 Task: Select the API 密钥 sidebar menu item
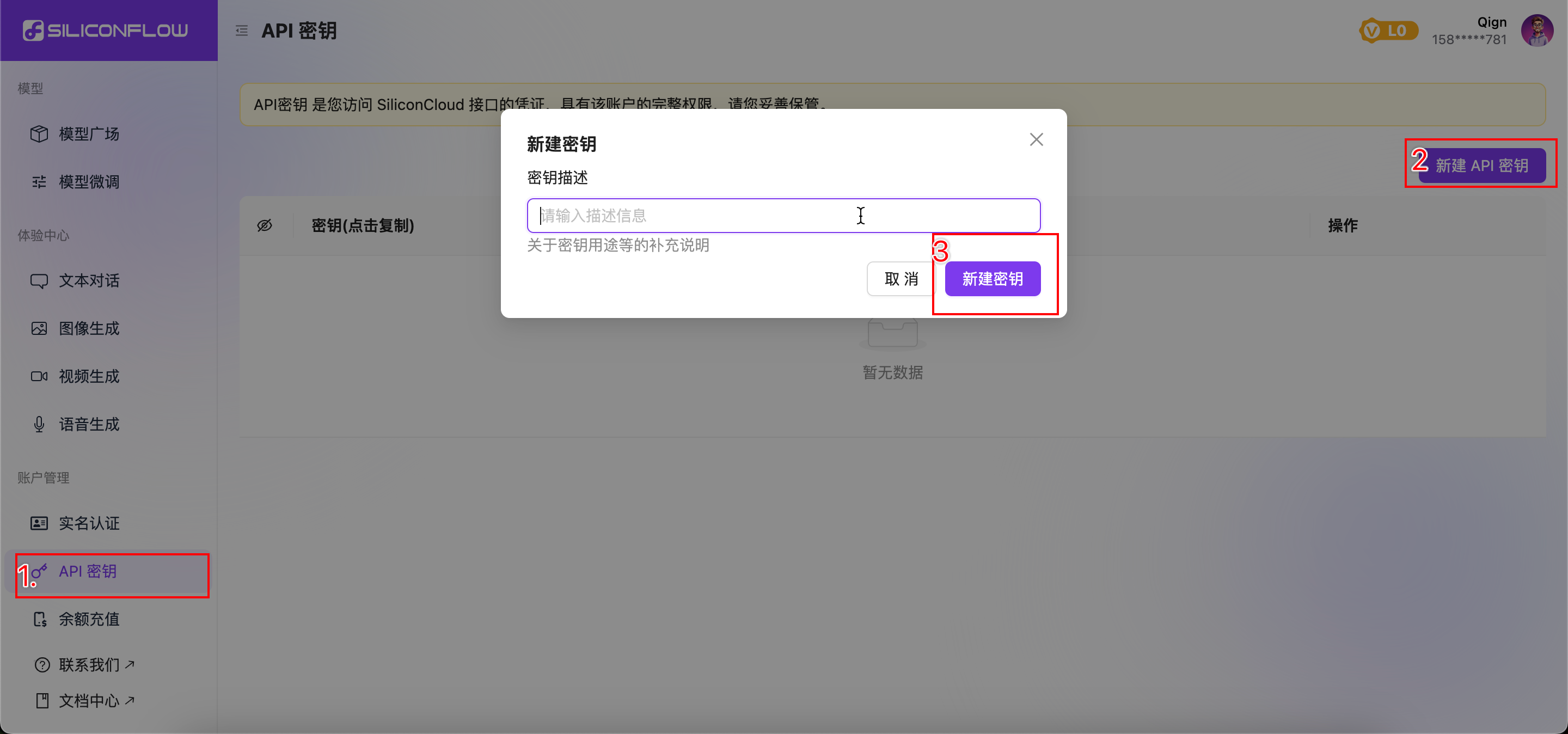(88, 571)
